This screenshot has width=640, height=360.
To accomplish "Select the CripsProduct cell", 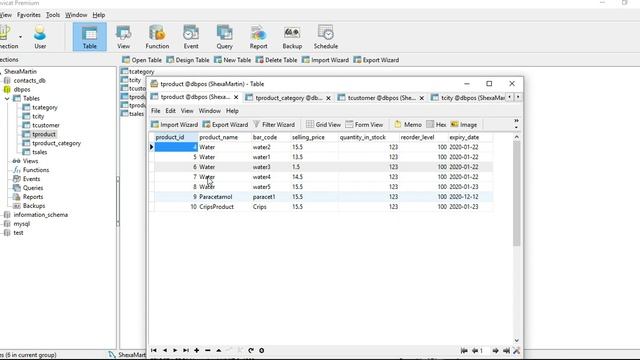I will (x=224, y=207).
